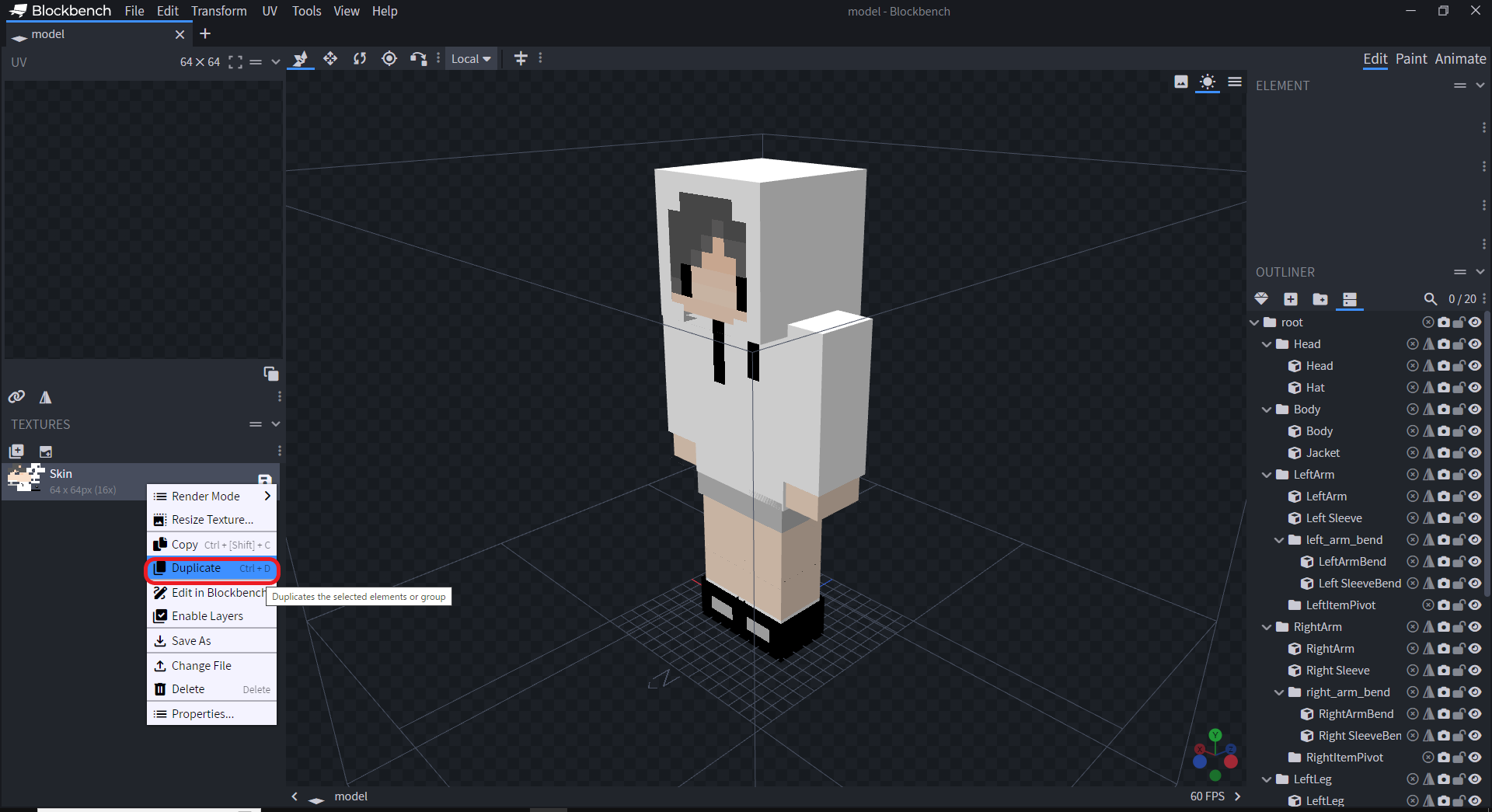Select the Rotate tool
This screenshot has width=1492, height=812.
click(x=359, y=58)
